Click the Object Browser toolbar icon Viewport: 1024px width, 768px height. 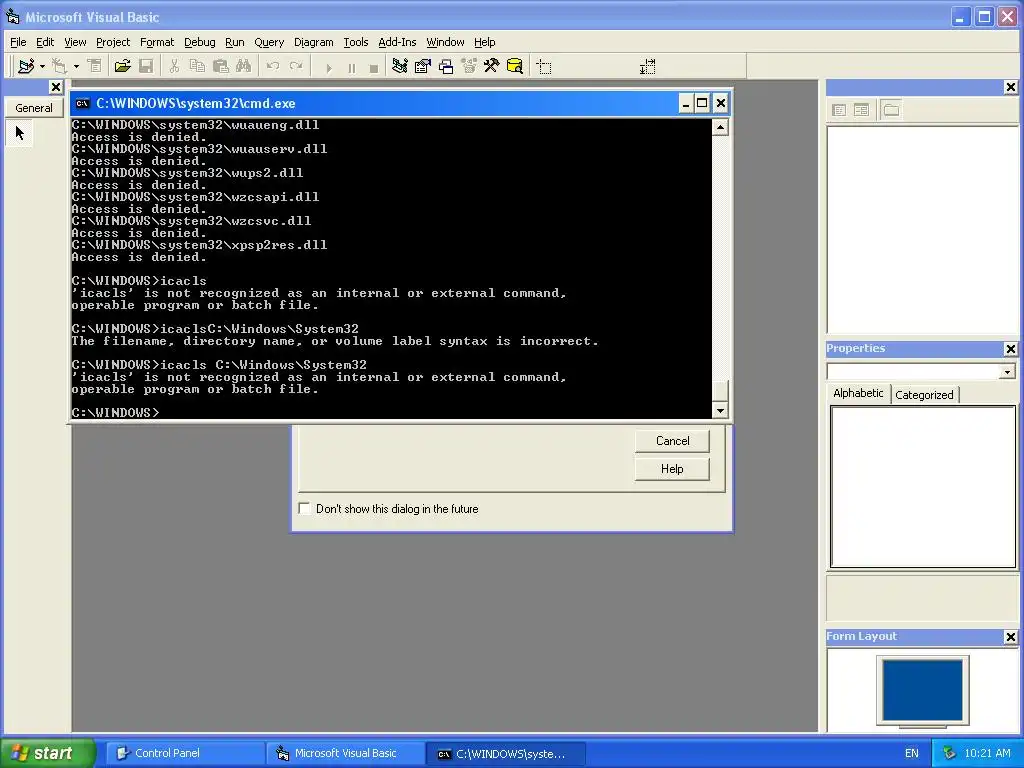click(469, 66)
